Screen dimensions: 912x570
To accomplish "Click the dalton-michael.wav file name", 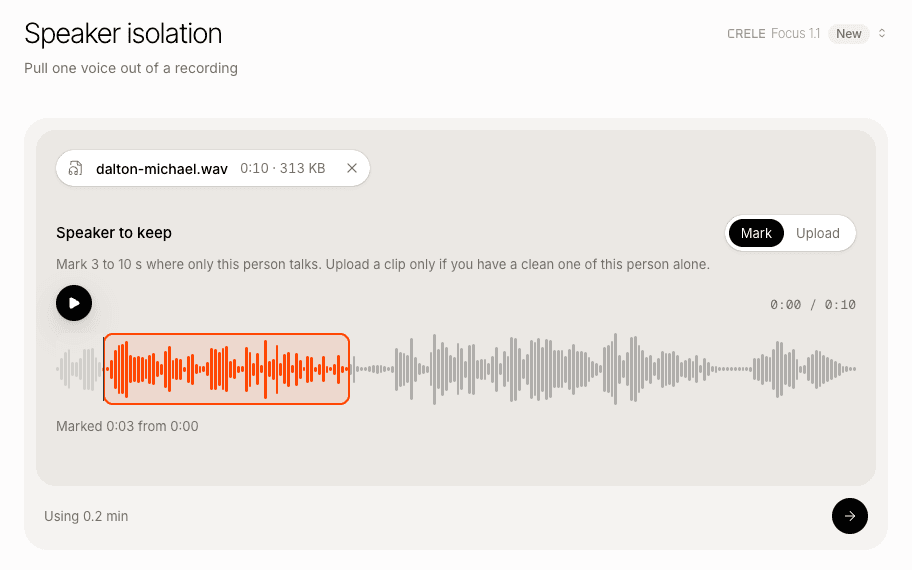I will click(x=162, y=169).
